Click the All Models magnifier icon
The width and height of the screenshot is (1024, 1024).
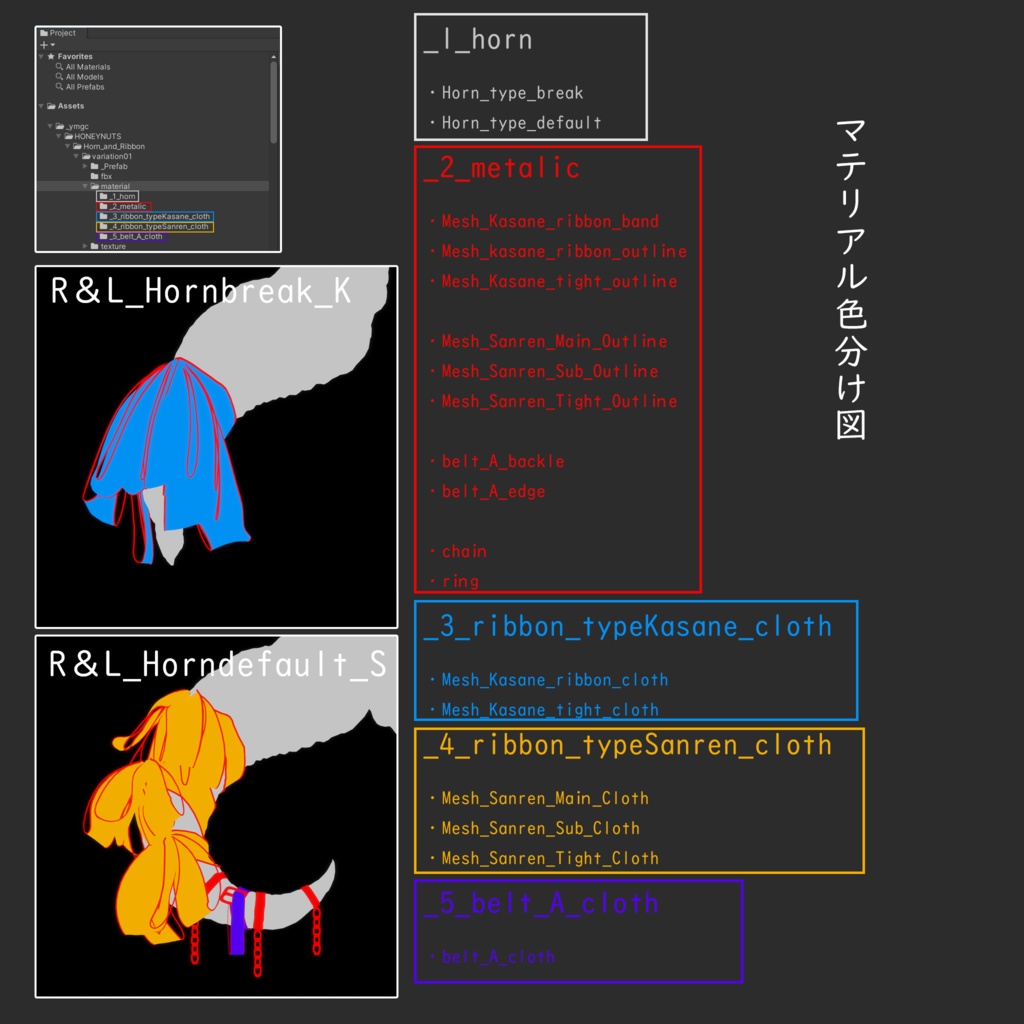pyautogui.click(x=59, y=77)
